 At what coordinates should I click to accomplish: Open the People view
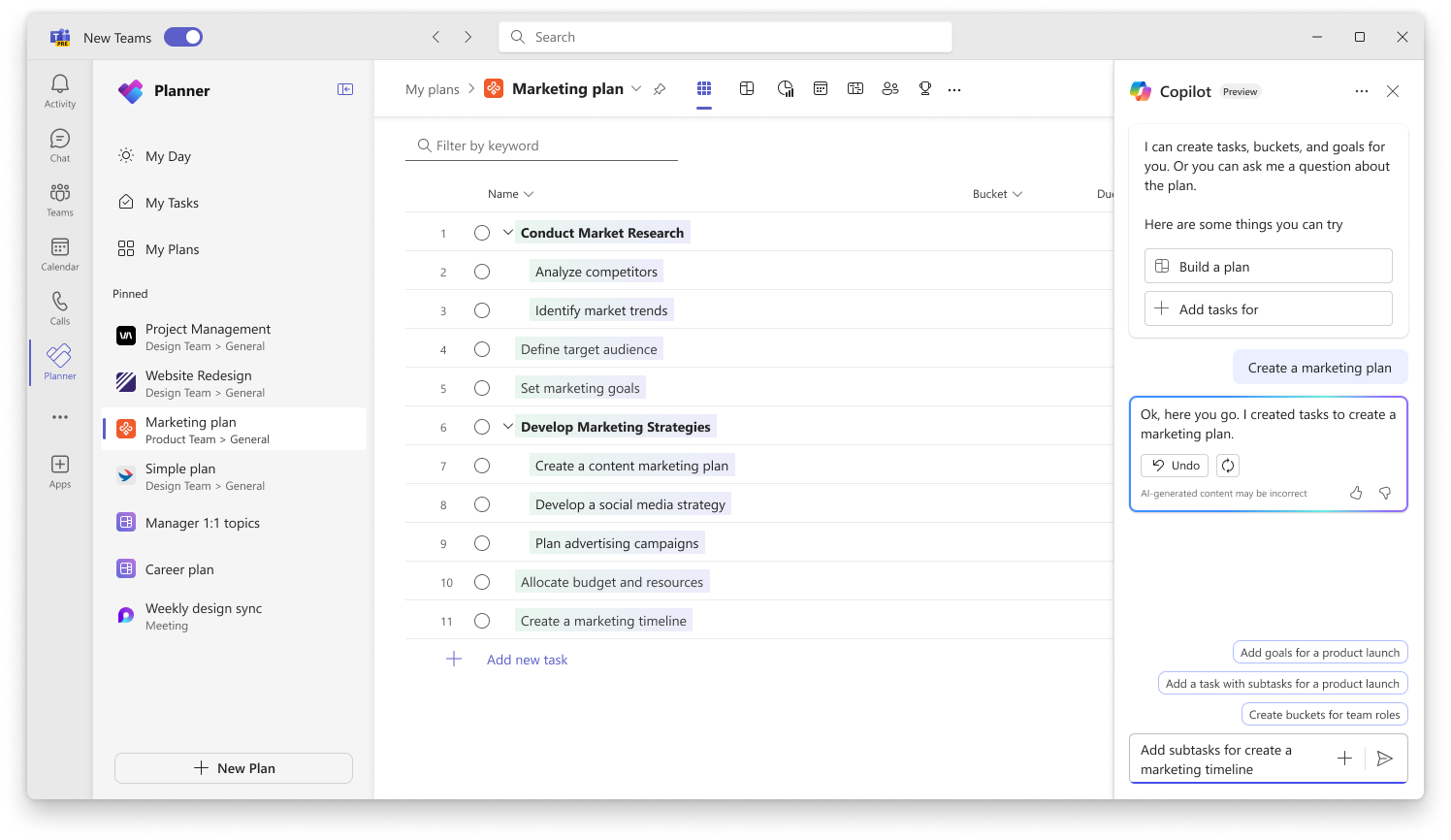coord(890,88)
